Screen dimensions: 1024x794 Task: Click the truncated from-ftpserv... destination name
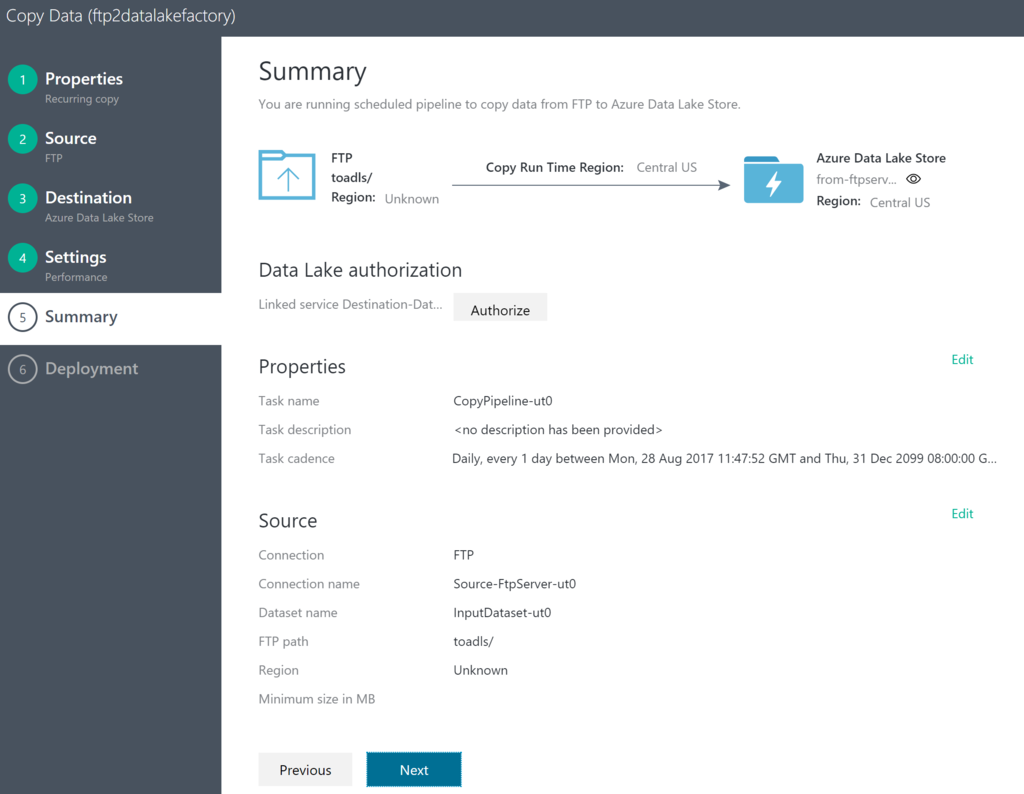pos(856,180)
